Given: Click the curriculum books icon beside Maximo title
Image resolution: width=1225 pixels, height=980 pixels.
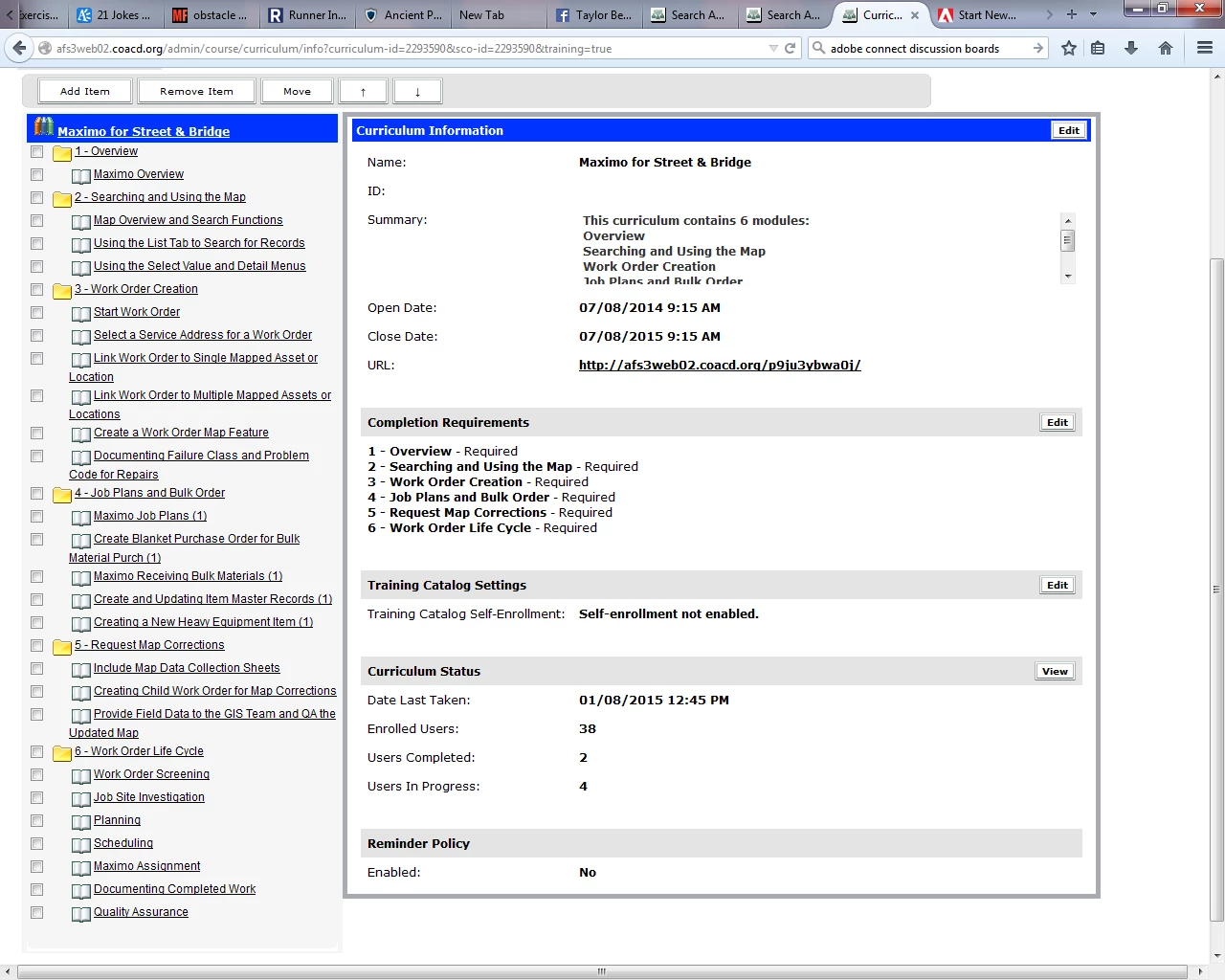Looking at the screenshot, I should (44, 126).
